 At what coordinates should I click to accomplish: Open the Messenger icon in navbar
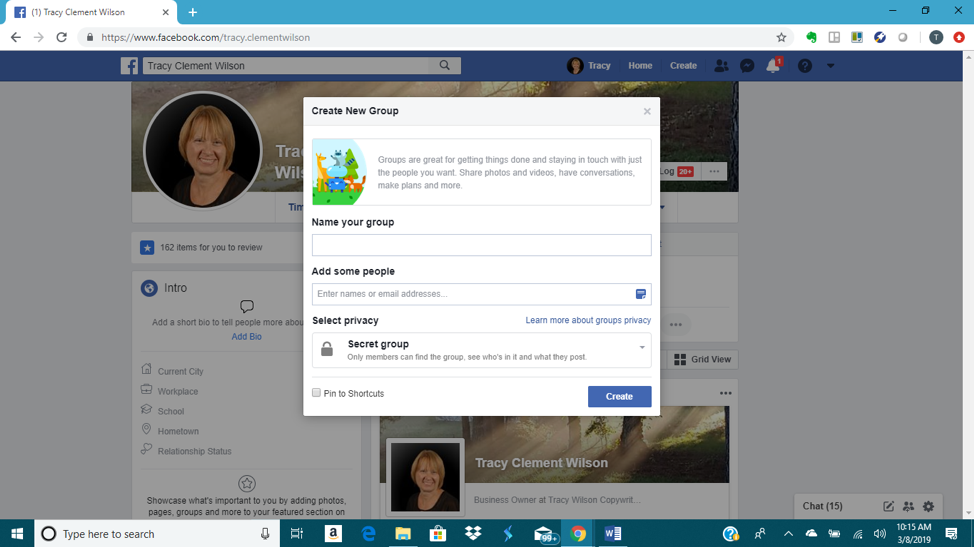747,66
